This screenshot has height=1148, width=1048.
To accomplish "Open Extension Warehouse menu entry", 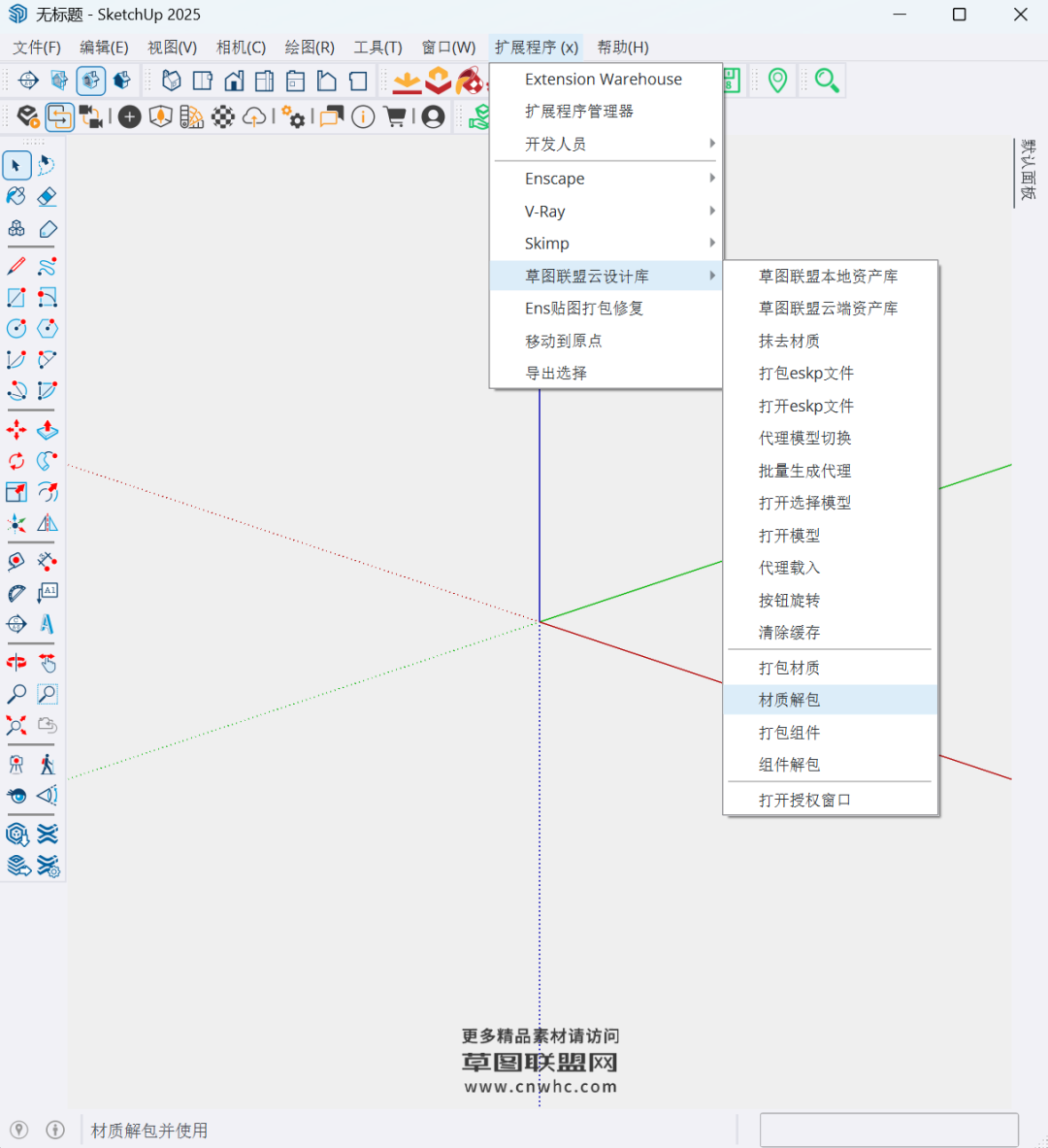I will (x=604, y=80).
